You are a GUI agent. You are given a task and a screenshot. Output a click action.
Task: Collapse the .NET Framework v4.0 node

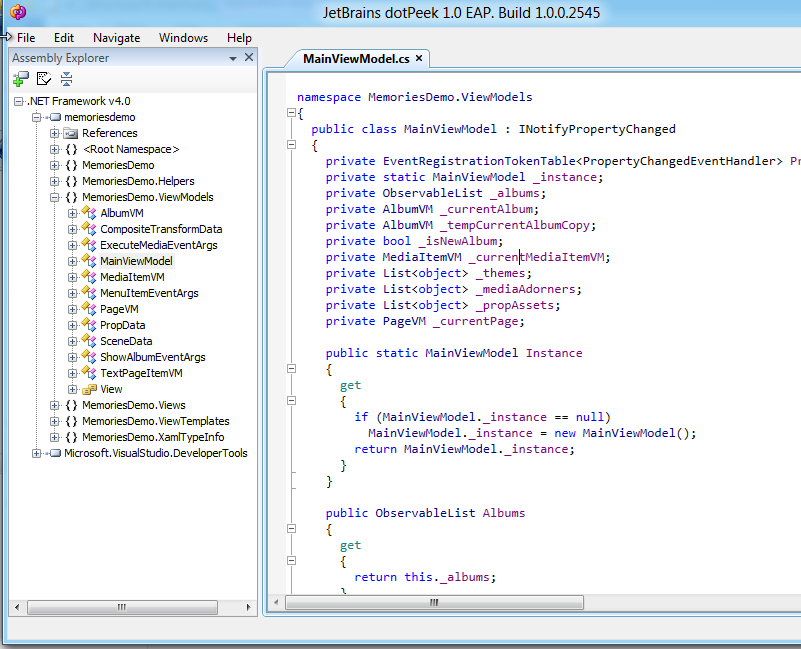pos(19,101)
